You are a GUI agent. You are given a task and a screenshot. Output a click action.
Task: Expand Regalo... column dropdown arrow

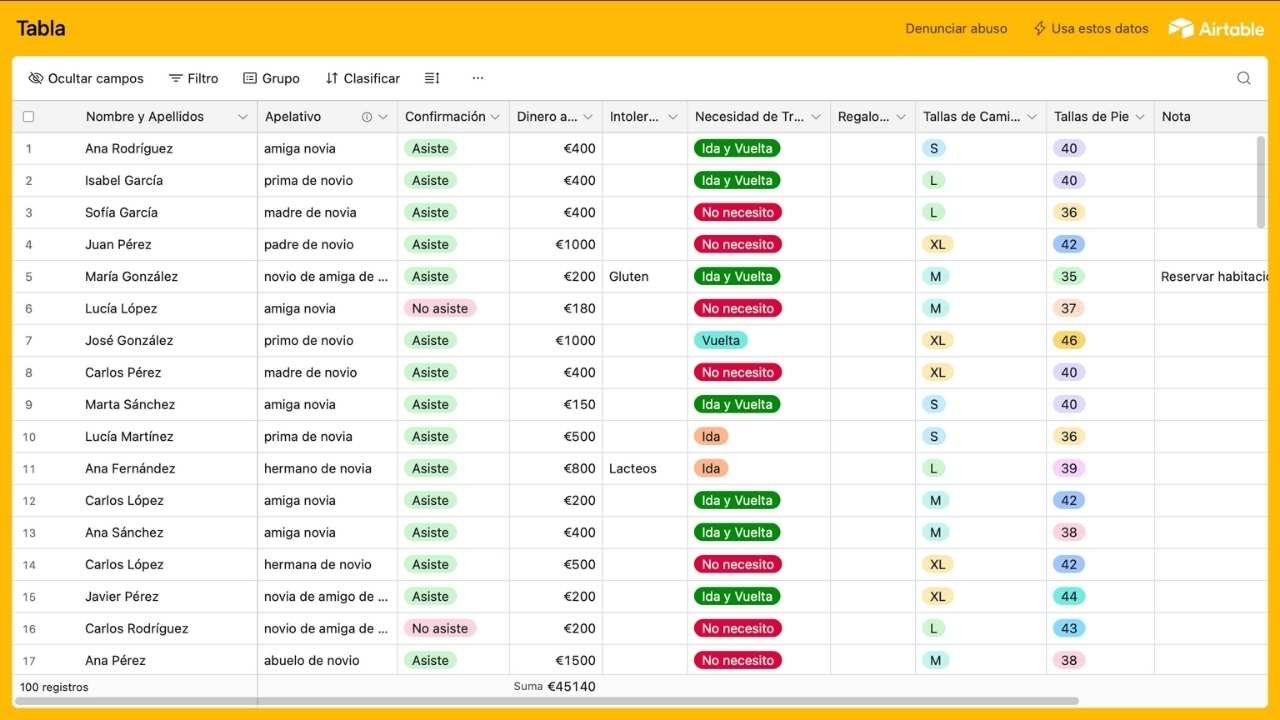click(901, 117)
